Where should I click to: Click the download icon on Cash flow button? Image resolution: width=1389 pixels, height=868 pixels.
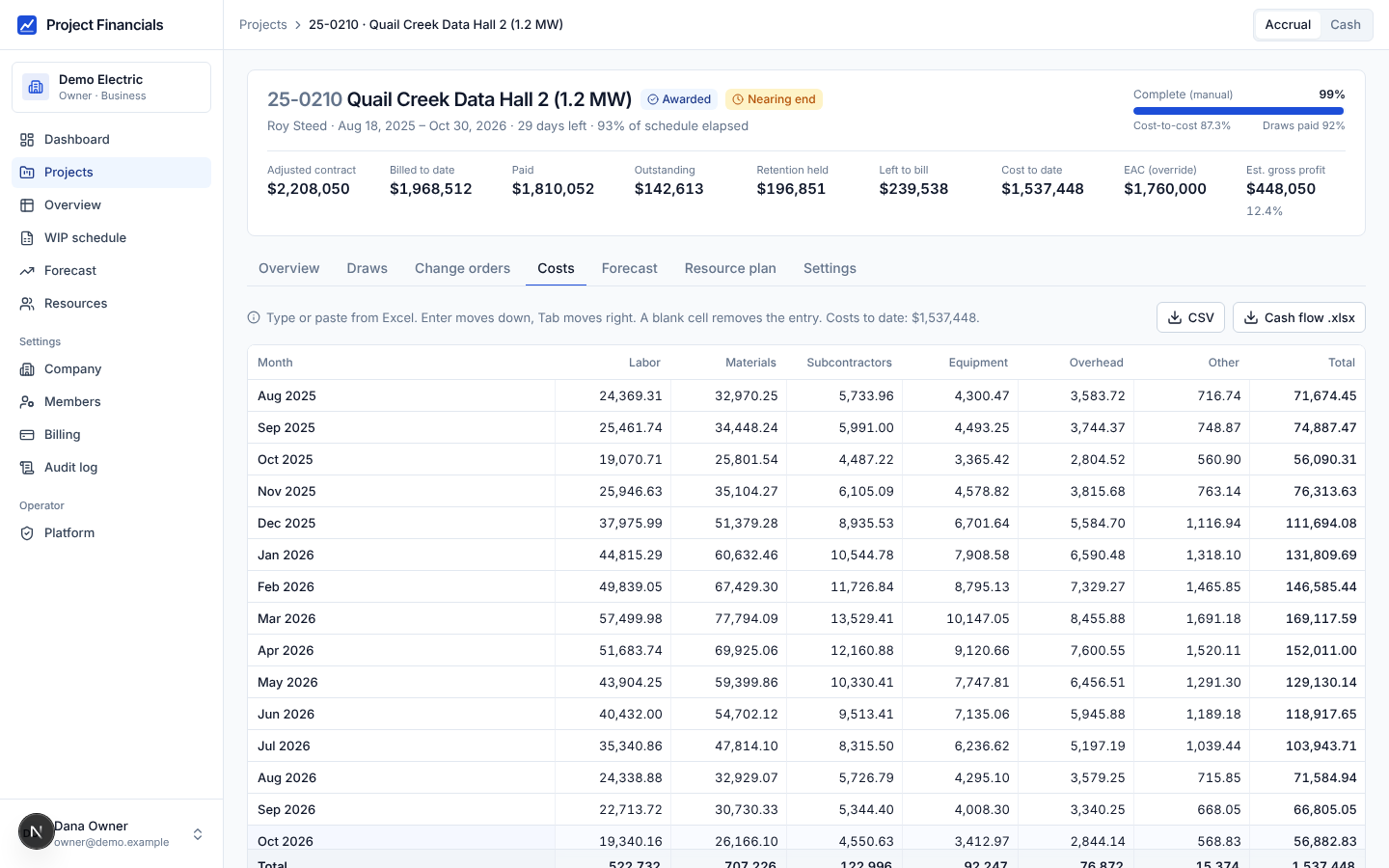coord(1251,317)
